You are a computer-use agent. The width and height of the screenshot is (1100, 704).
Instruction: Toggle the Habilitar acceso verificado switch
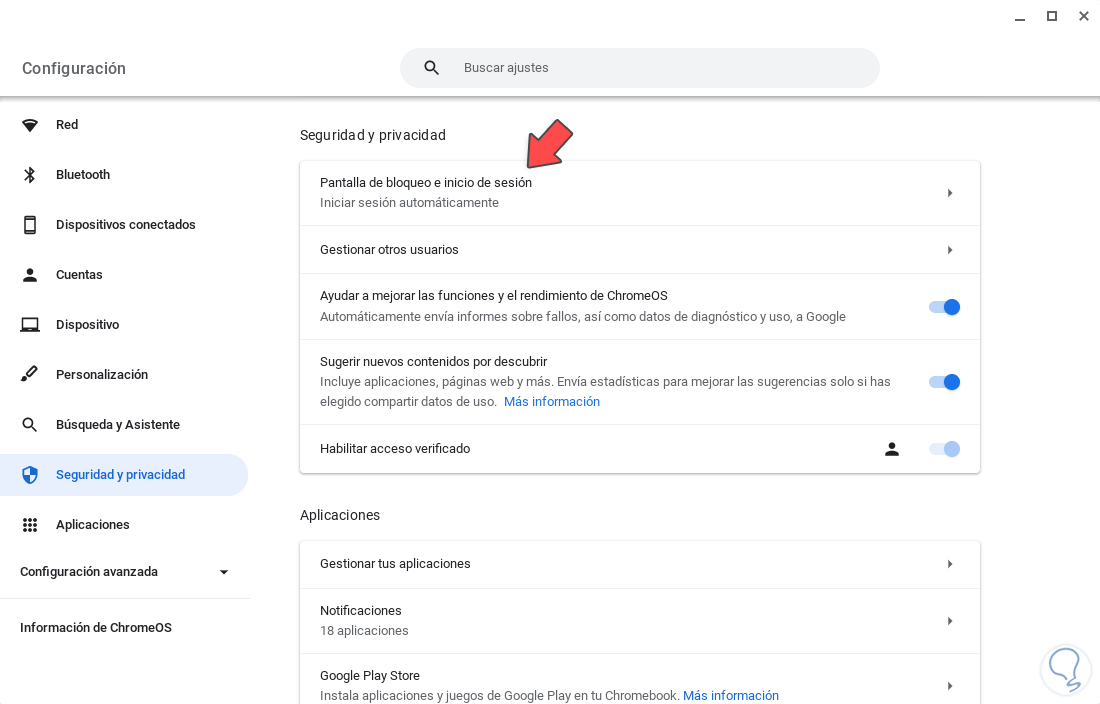pos(944,449)
